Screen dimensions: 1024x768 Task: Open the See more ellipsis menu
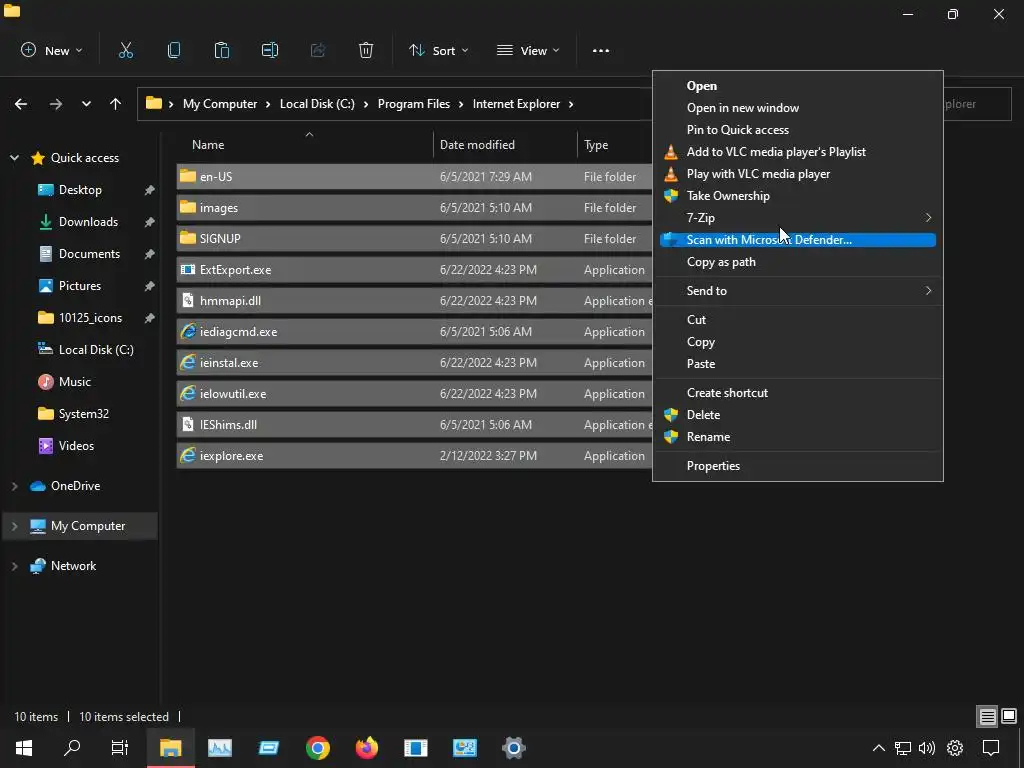click(601, 50)
